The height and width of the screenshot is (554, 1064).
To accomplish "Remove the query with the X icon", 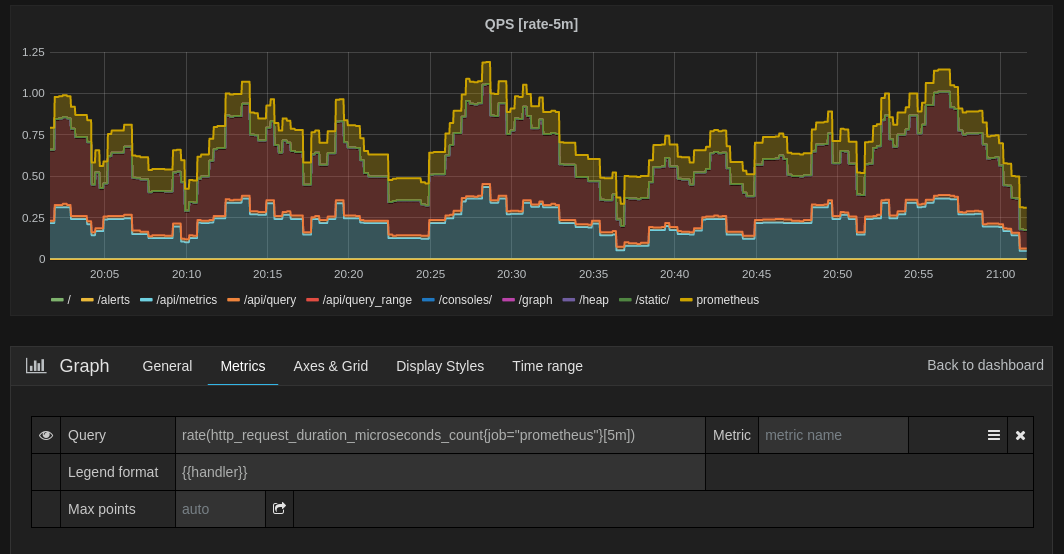I will (1020, 435).
